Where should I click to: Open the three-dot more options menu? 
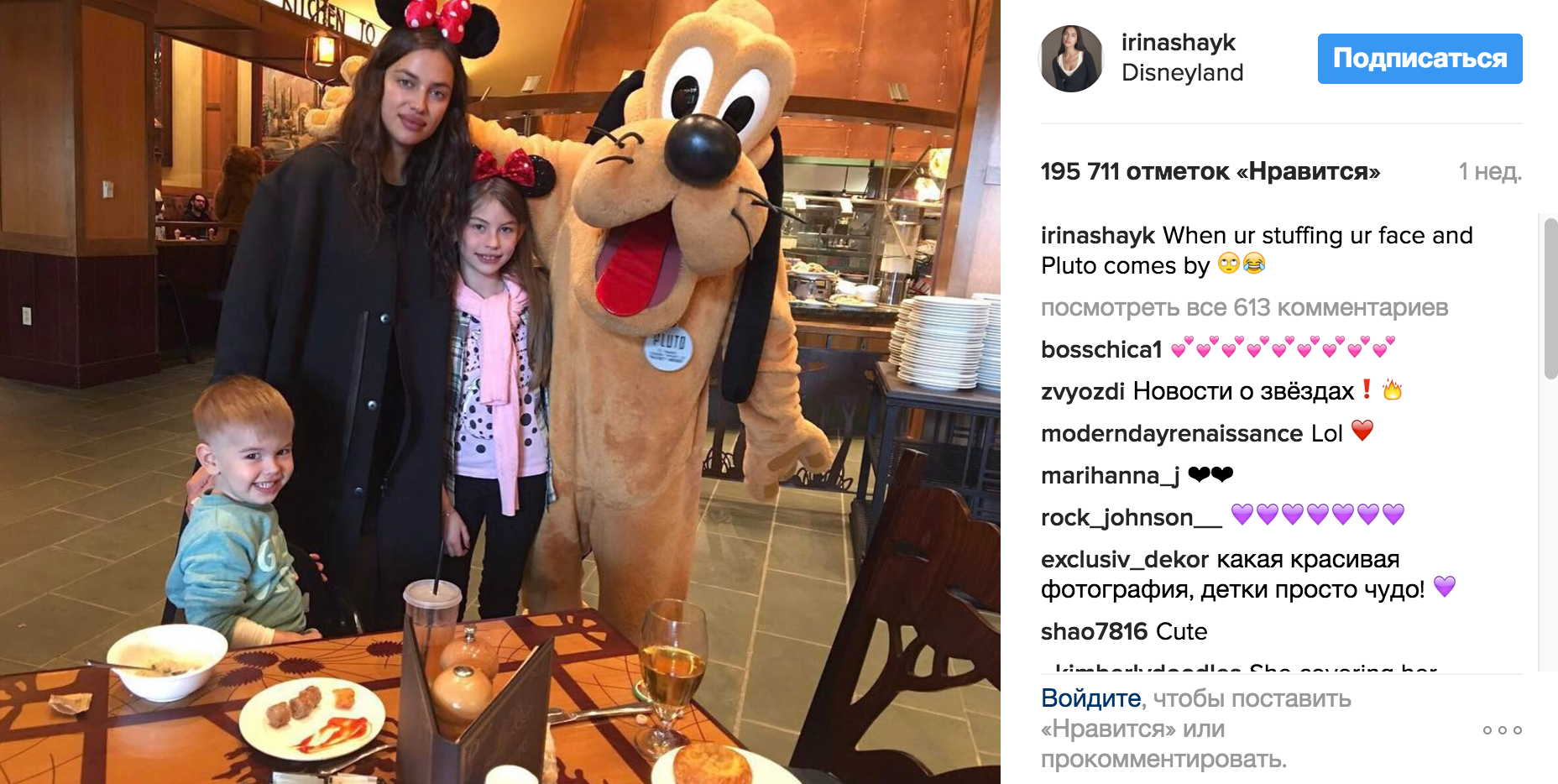click(x=1502, y=729)
